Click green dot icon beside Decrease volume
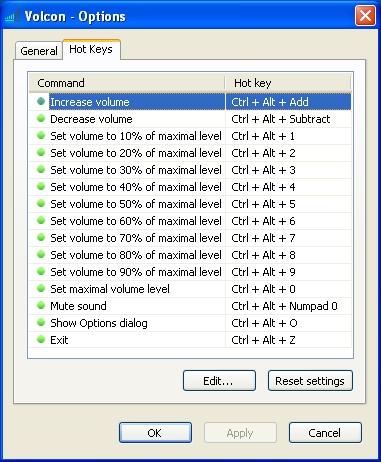The image size is (381, 462). pos(41,118)
